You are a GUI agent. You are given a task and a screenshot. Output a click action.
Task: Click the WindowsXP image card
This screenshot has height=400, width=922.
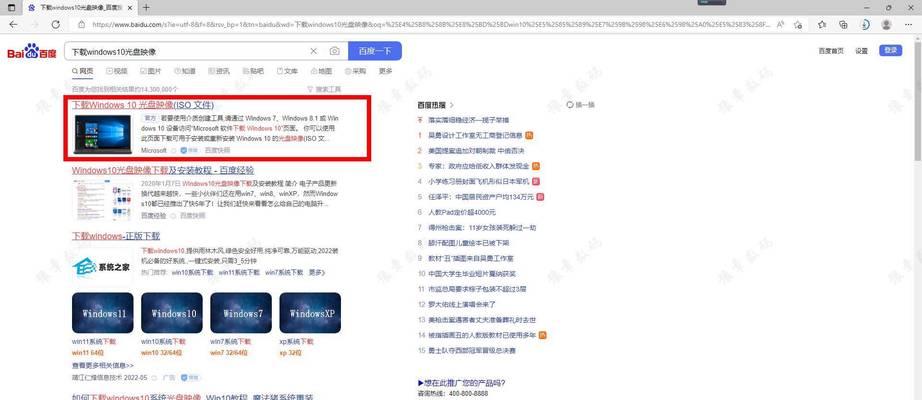[310, 313]
